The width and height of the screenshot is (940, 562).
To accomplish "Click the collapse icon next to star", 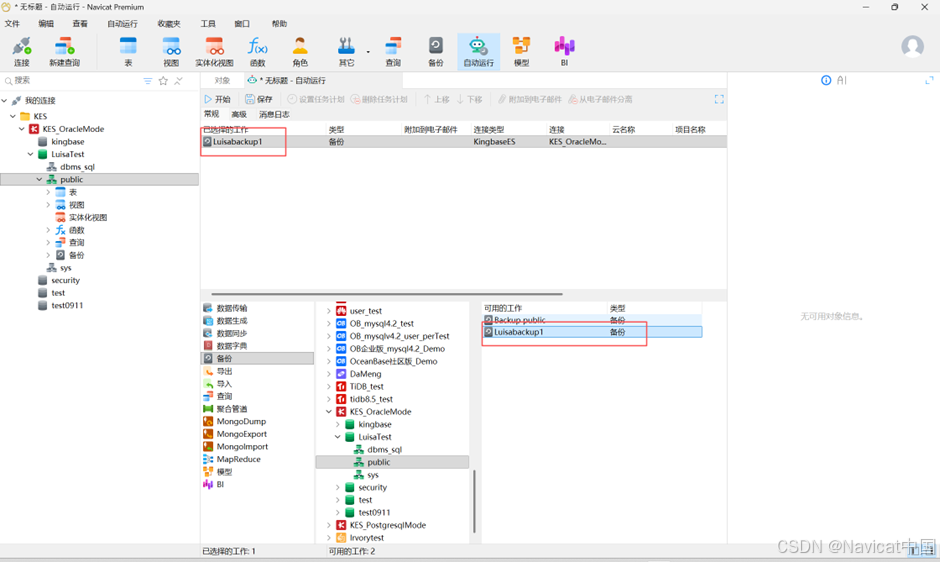I will (x=178, y=81).
